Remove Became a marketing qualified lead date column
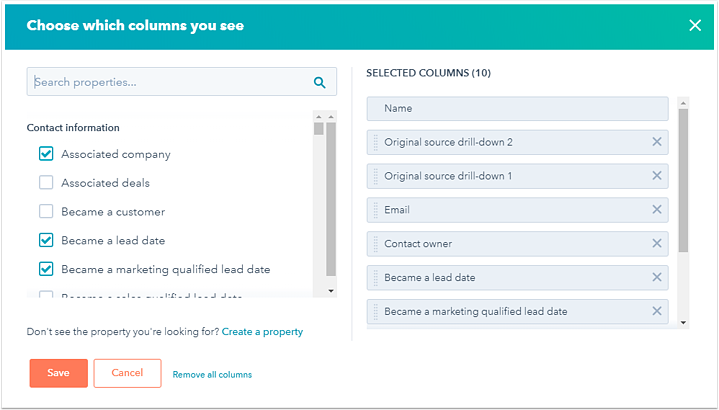Image resolution: width=719 pixels, height=410 pixels. (x=657, y=312)
